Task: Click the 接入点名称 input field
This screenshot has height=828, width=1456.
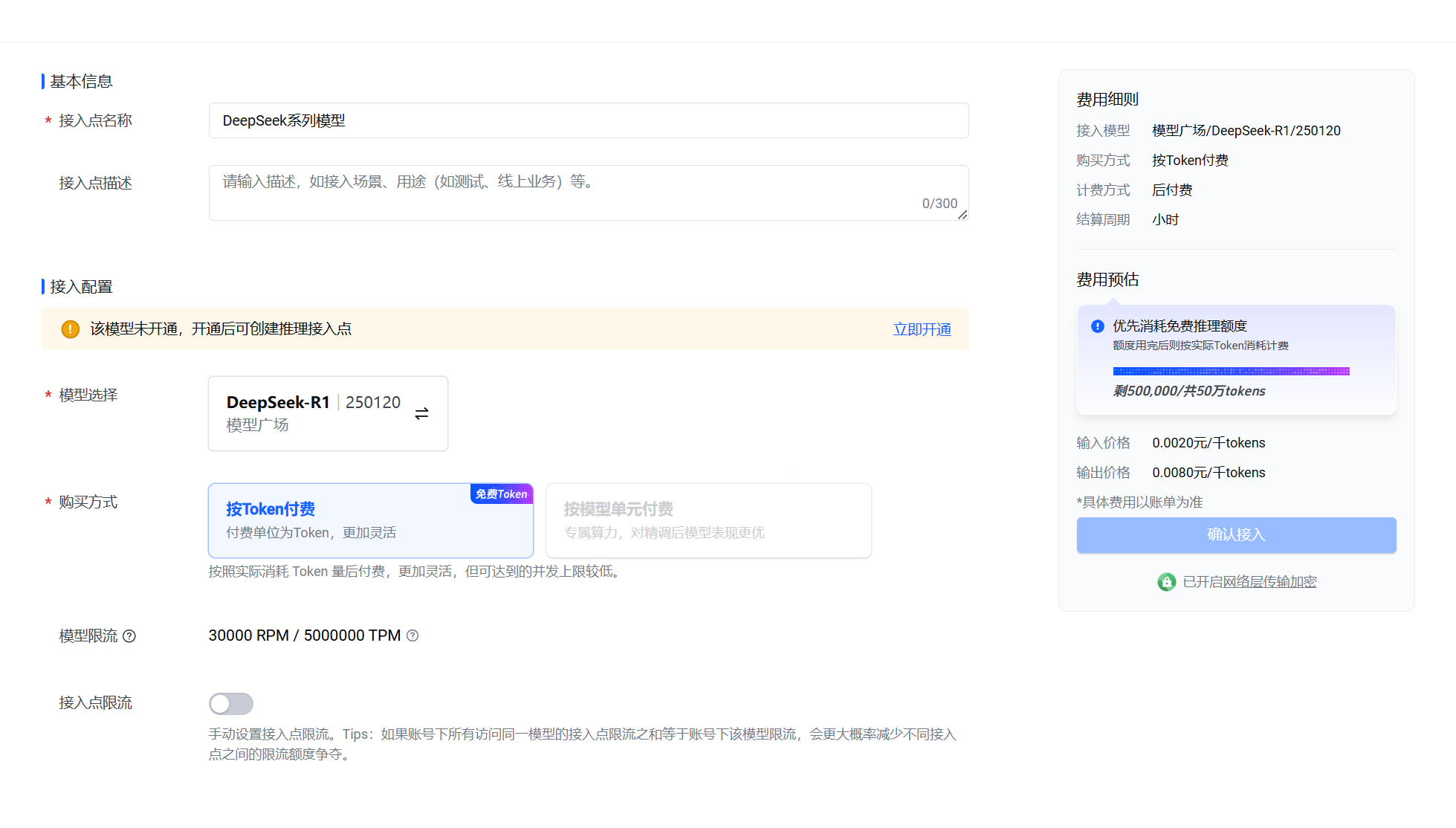Action: click(x=588, y=120)
